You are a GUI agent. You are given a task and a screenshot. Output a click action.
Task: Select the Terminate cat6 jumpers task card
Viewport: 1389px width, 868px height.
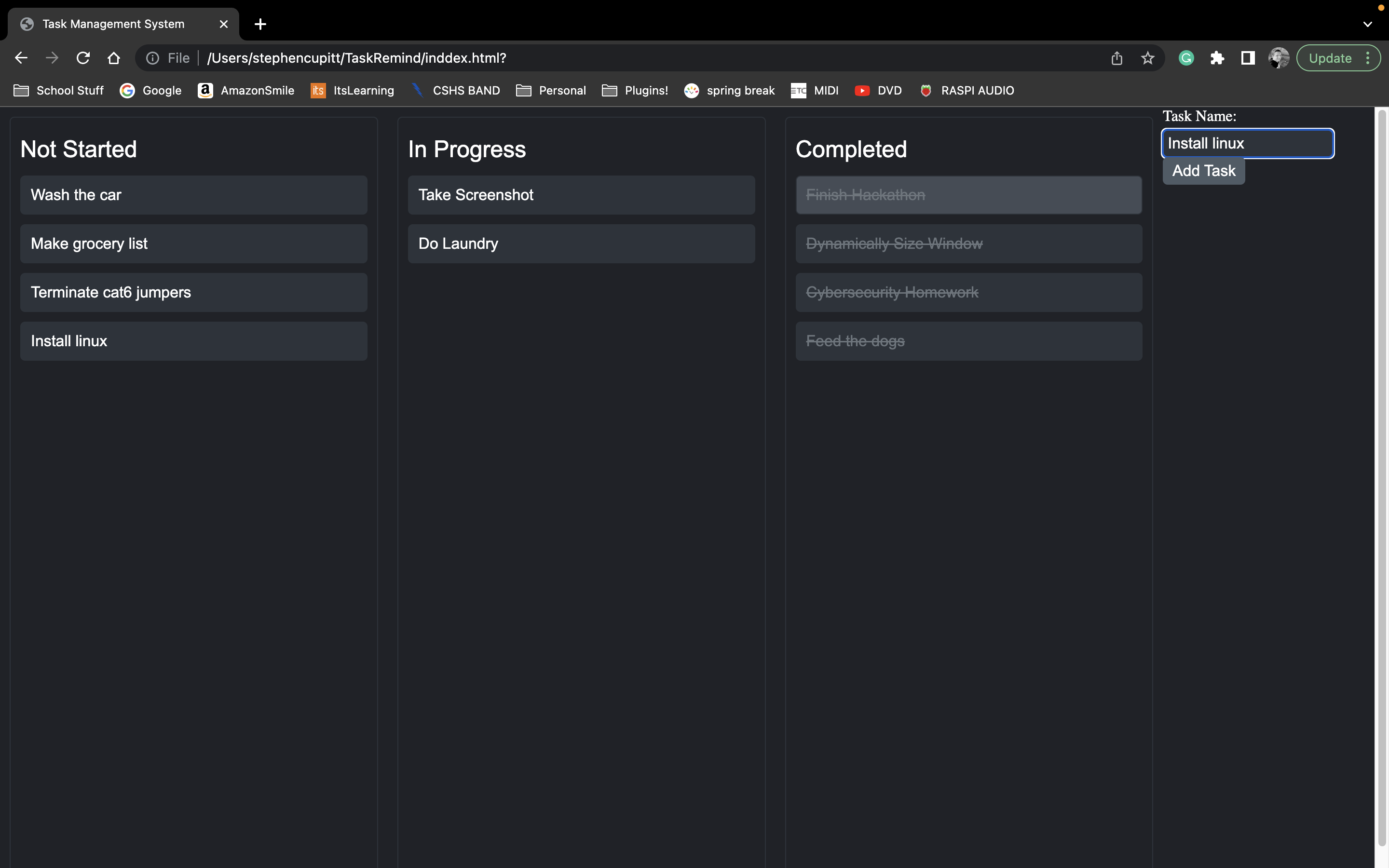tap(193, 293)
